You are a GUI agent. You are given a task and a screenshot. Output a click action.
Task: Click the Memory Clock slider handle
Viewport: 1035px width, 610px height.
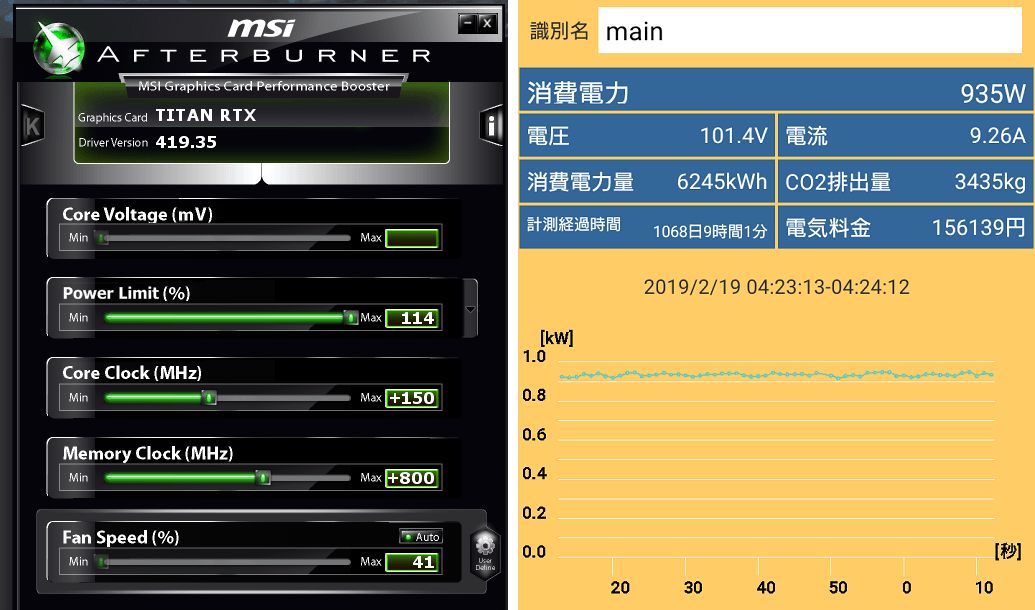coord(263,477)
